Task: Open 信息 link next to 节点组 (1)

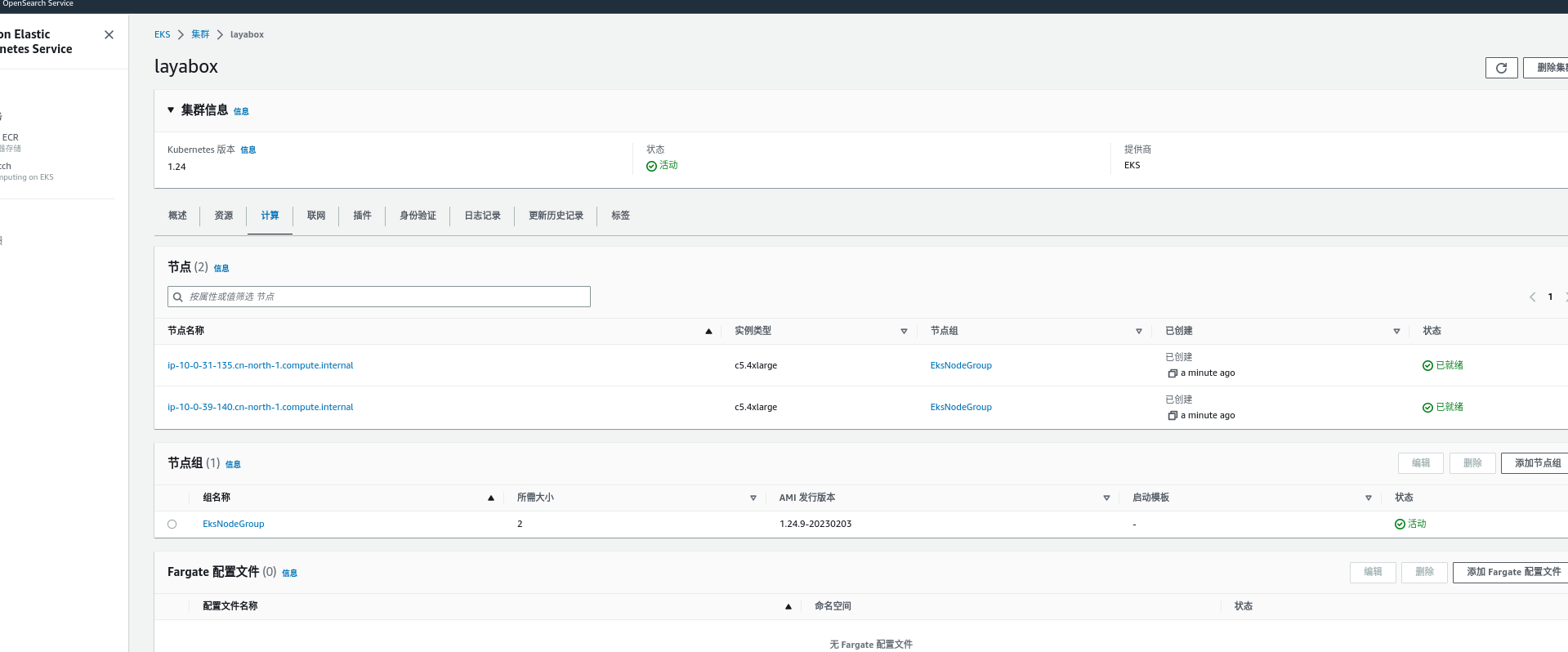Action: point(233,464)
